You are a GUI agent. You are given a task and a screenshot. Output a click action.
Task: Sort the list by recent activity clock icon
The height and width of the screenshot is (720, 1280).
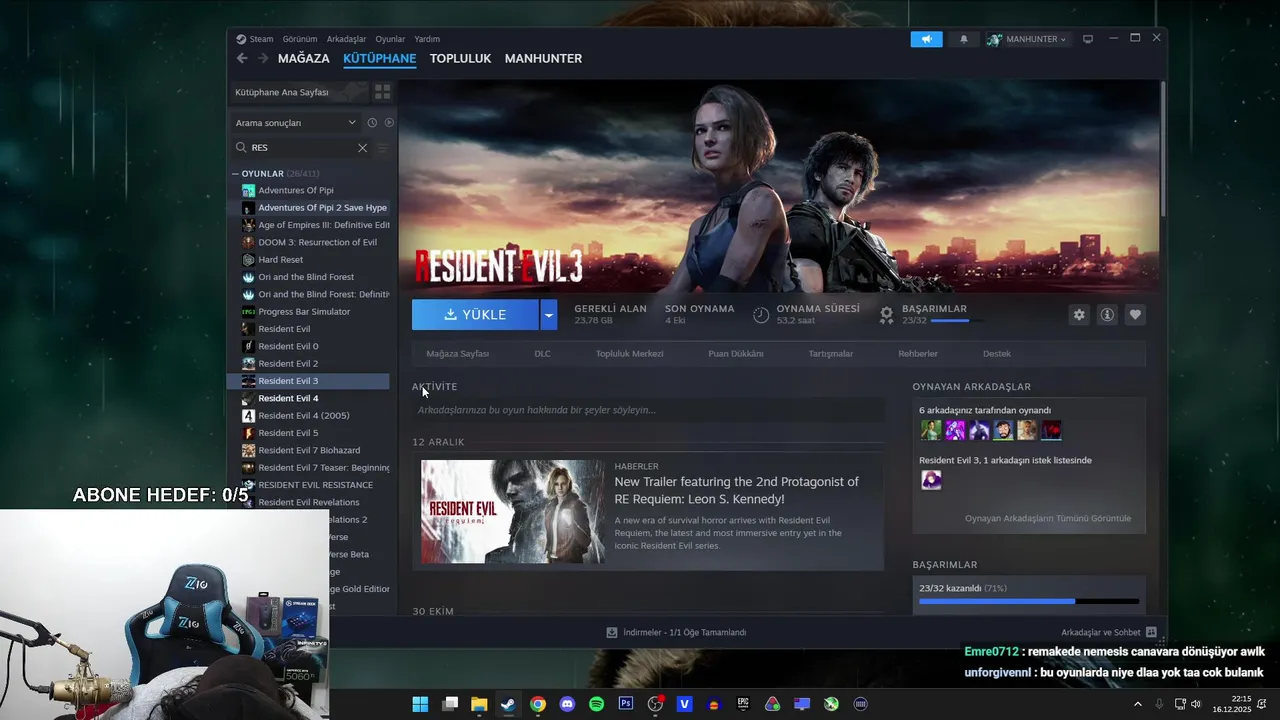pos(372,123)
